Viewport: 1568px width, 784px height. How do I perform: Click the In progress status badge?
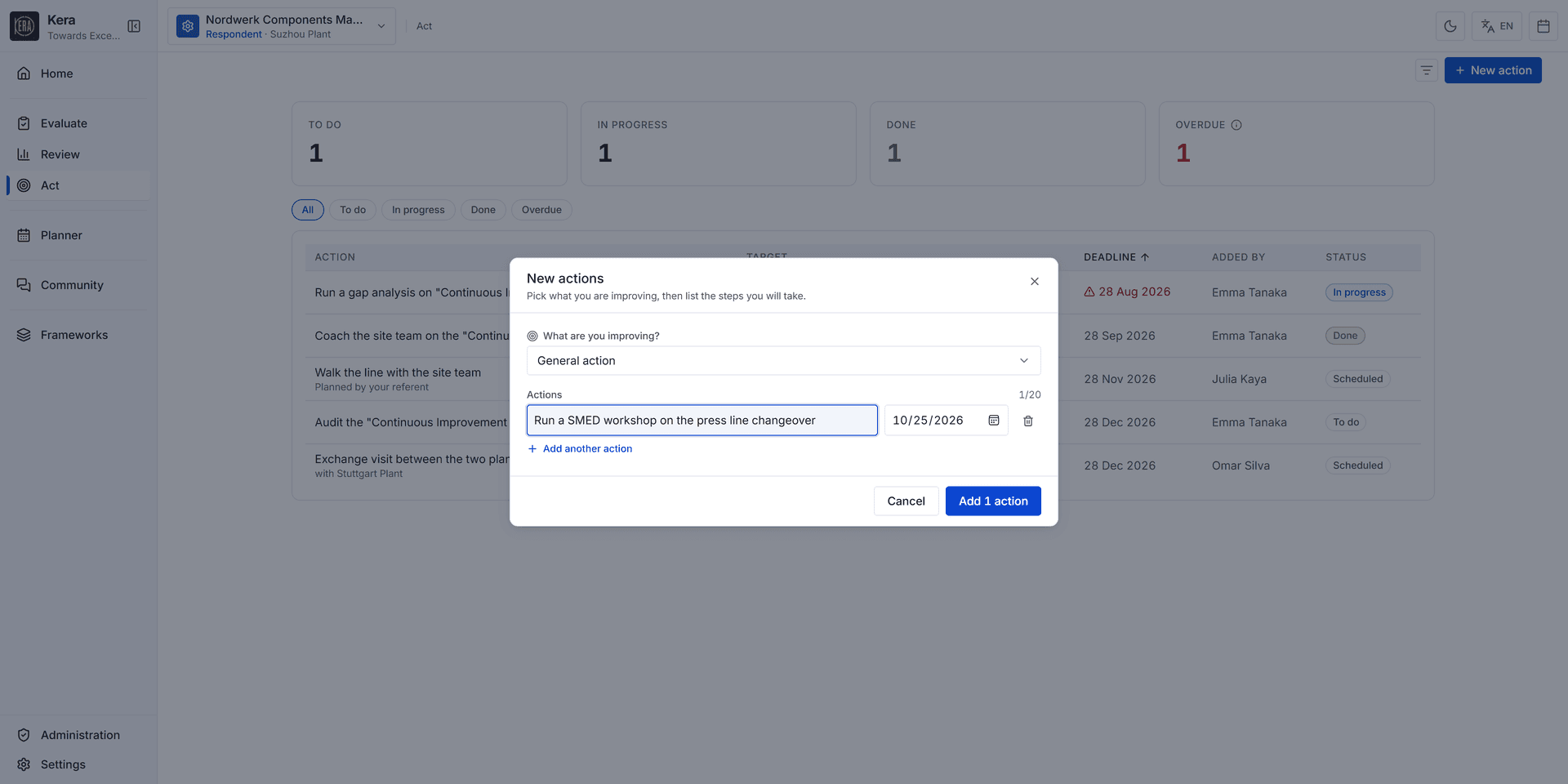pyautogui.click(x=1359, y=292)
